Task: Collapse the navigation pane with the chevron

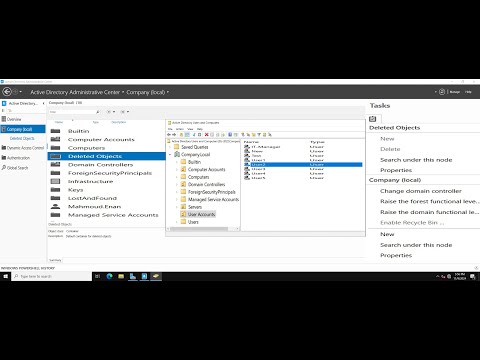Action: coord(43,103)
